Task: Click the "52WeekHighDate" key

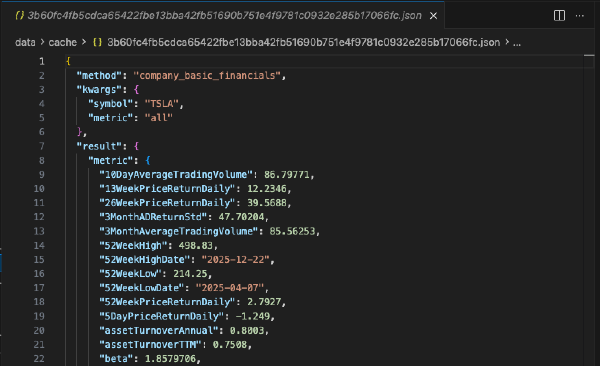Action: click(145, 260)
